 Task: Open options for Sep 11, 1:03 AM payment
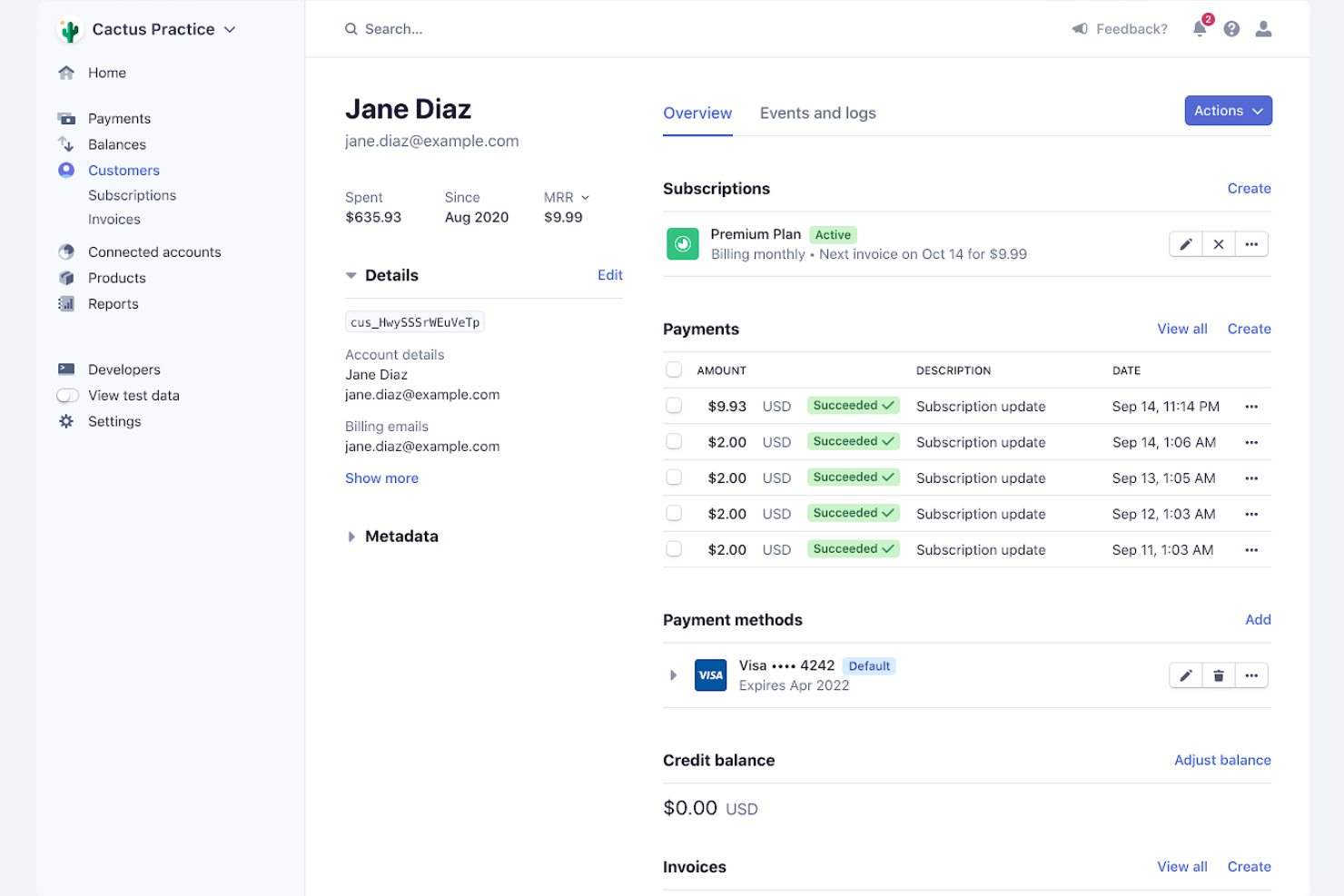[1251, 550]
